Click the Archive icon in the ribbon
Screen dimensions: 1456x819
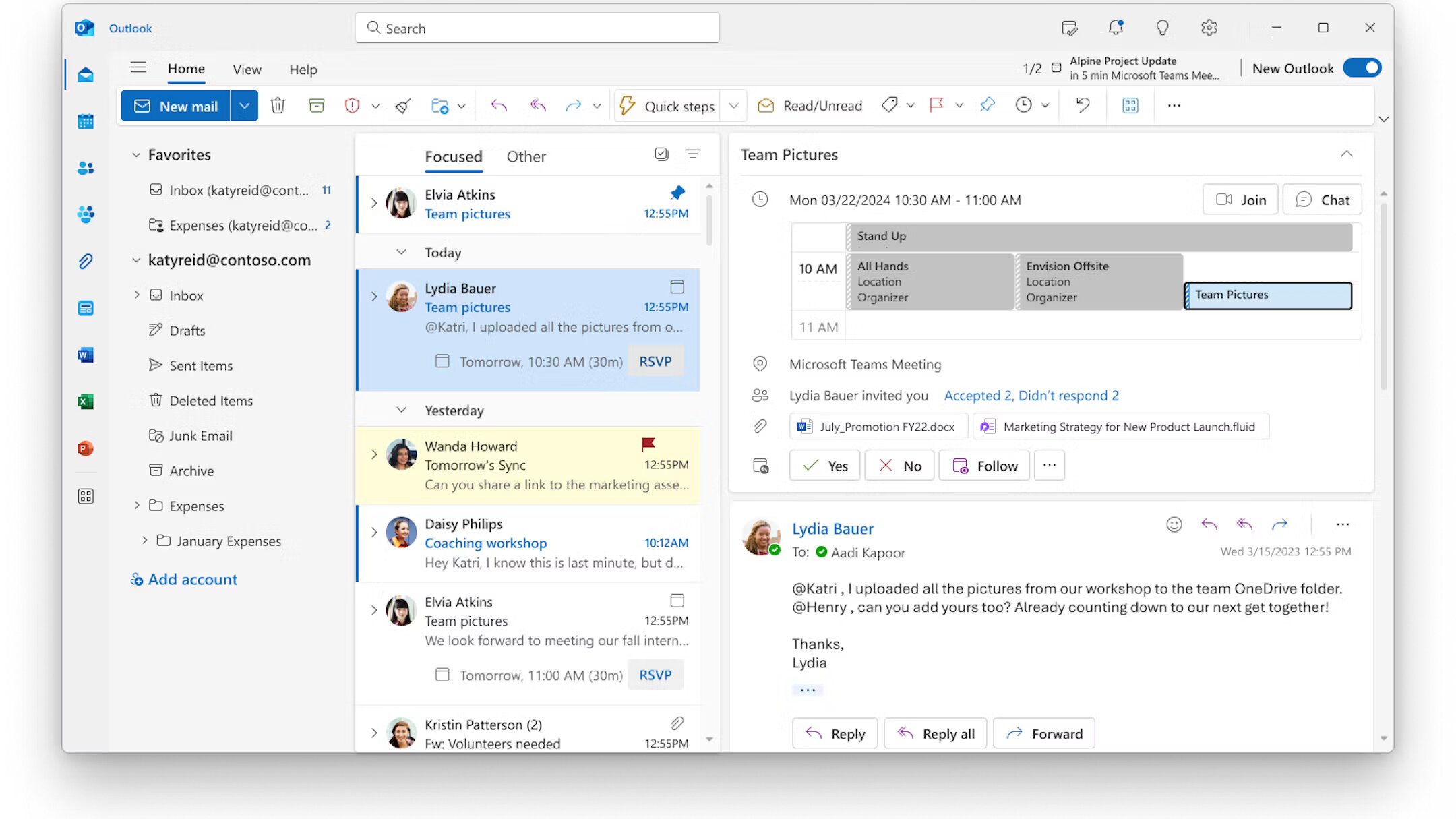click(316, 106)
